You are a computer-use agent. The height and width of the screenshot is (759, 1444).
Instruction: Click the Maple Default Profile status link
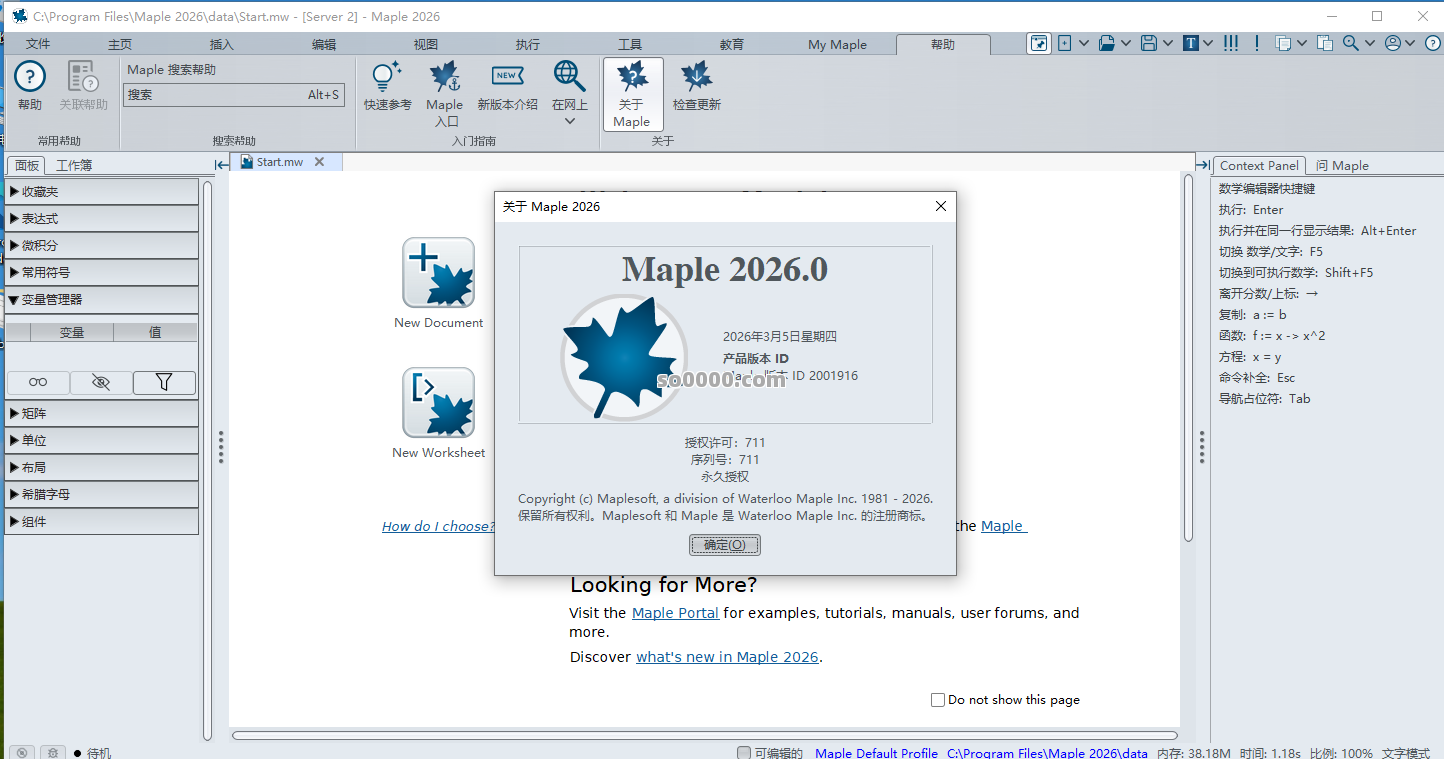(x=876, y=753)
